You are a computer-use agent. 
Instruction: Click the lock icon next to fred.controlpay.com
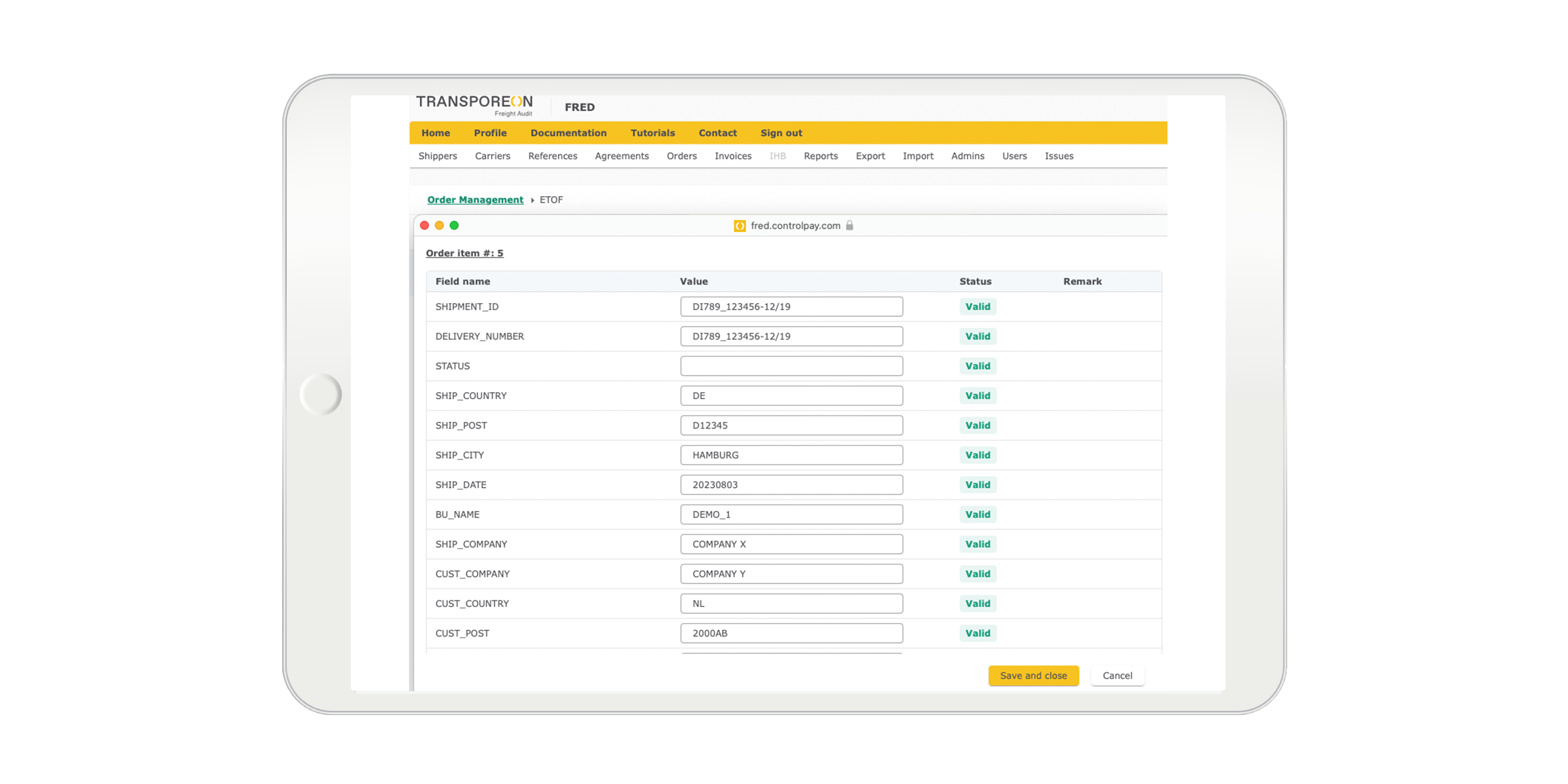pyautogui.click(x=849, y=225)
